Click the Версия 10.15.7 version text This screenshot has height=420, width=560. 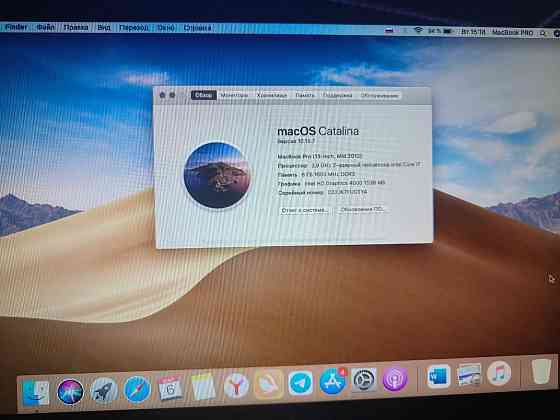(296, 141)
